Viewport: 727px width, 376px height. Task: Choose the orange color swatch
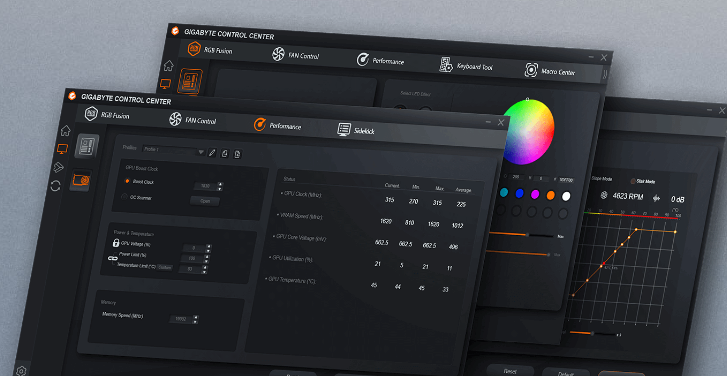[550, 195]
